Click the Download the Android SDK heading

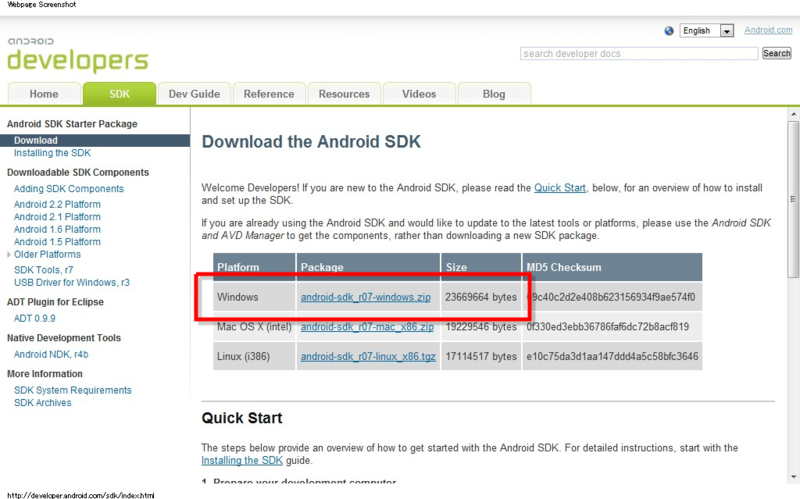click(311, 141)
